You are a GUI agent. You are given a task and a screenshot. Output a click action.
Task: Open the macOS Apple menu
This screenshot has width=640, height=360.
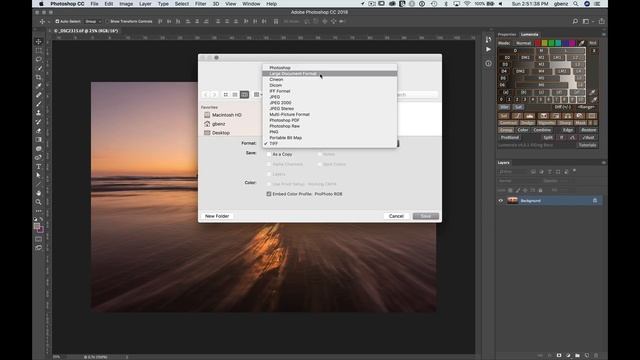click(x=41, y=4)
